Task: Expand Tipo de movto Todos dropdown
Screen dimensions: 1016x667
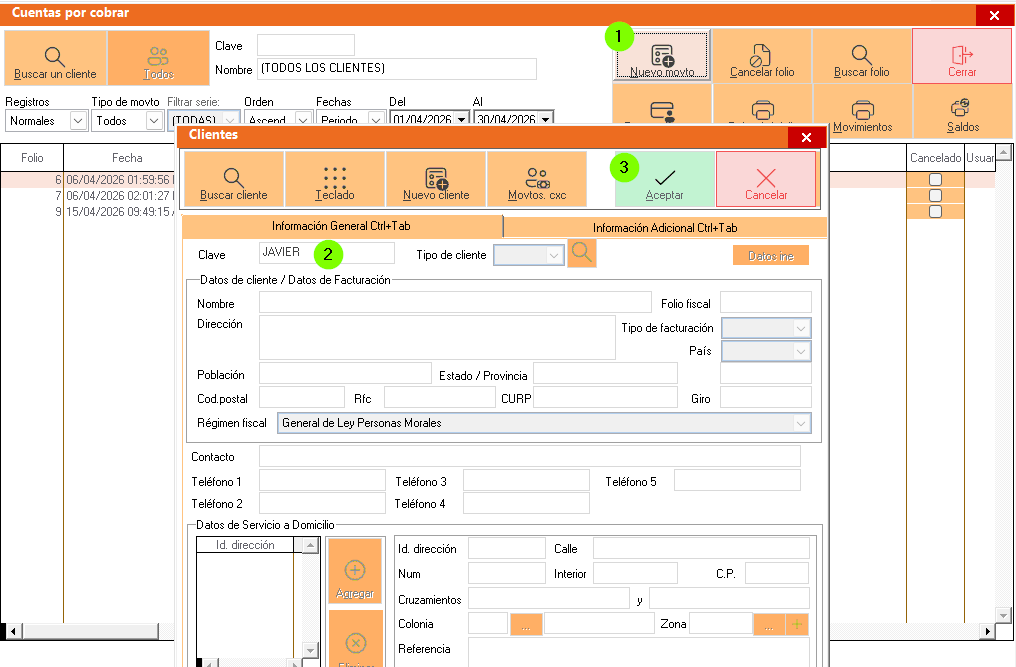Action: pyautogui.click(x=154, y=121)
